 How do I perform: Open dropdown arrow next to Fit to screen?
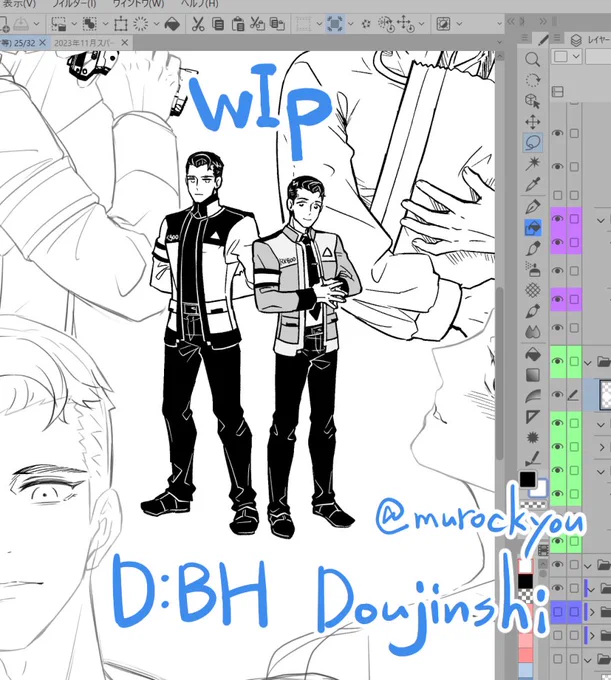(x=350, y=24)
